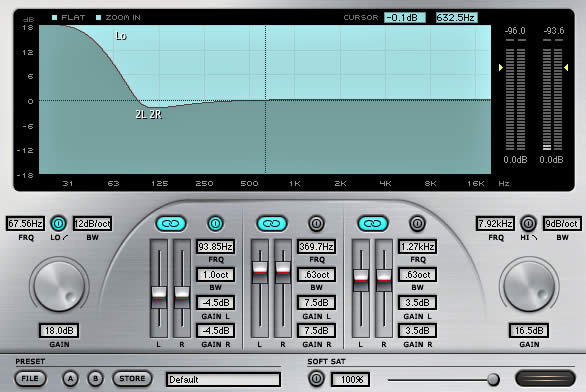Enable the 1.27kHz band power button
The width and height of the screenshot is (586, 392).
[417, 223]
